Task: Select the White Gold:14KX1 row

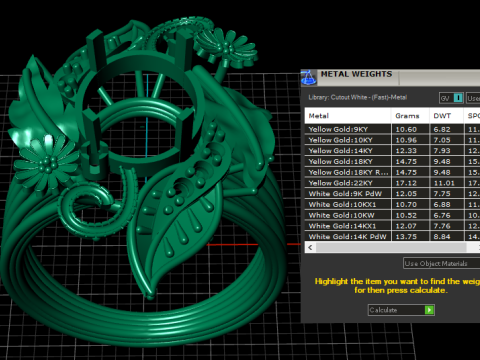Action: tap(392, 226)
